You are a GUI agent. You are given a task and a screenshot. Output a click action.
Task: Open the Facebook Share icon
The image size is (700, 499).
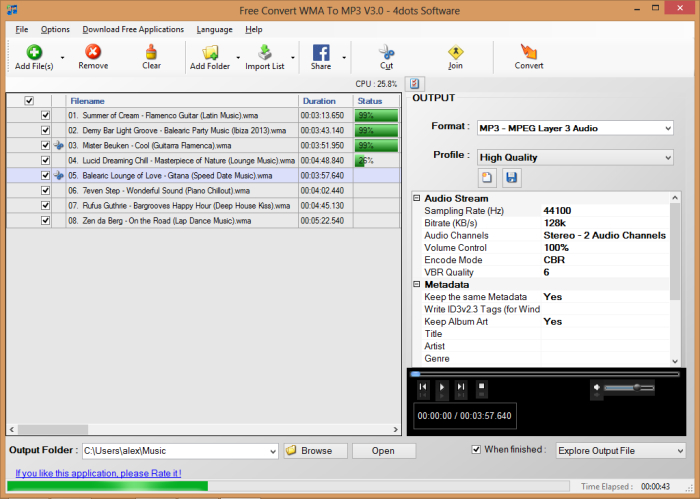coord(321,52)
